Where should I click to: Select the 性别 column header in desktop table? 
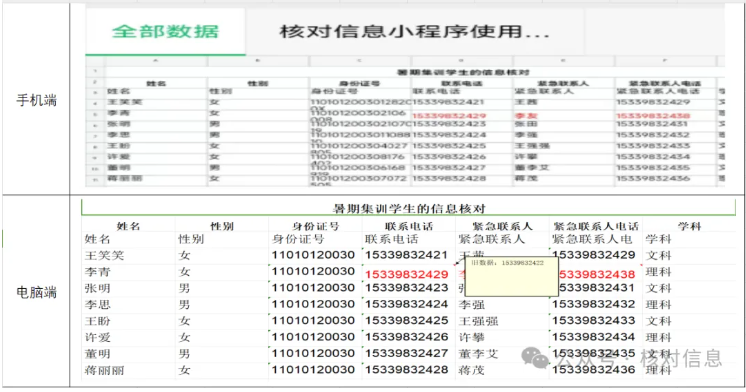point(222,226)
